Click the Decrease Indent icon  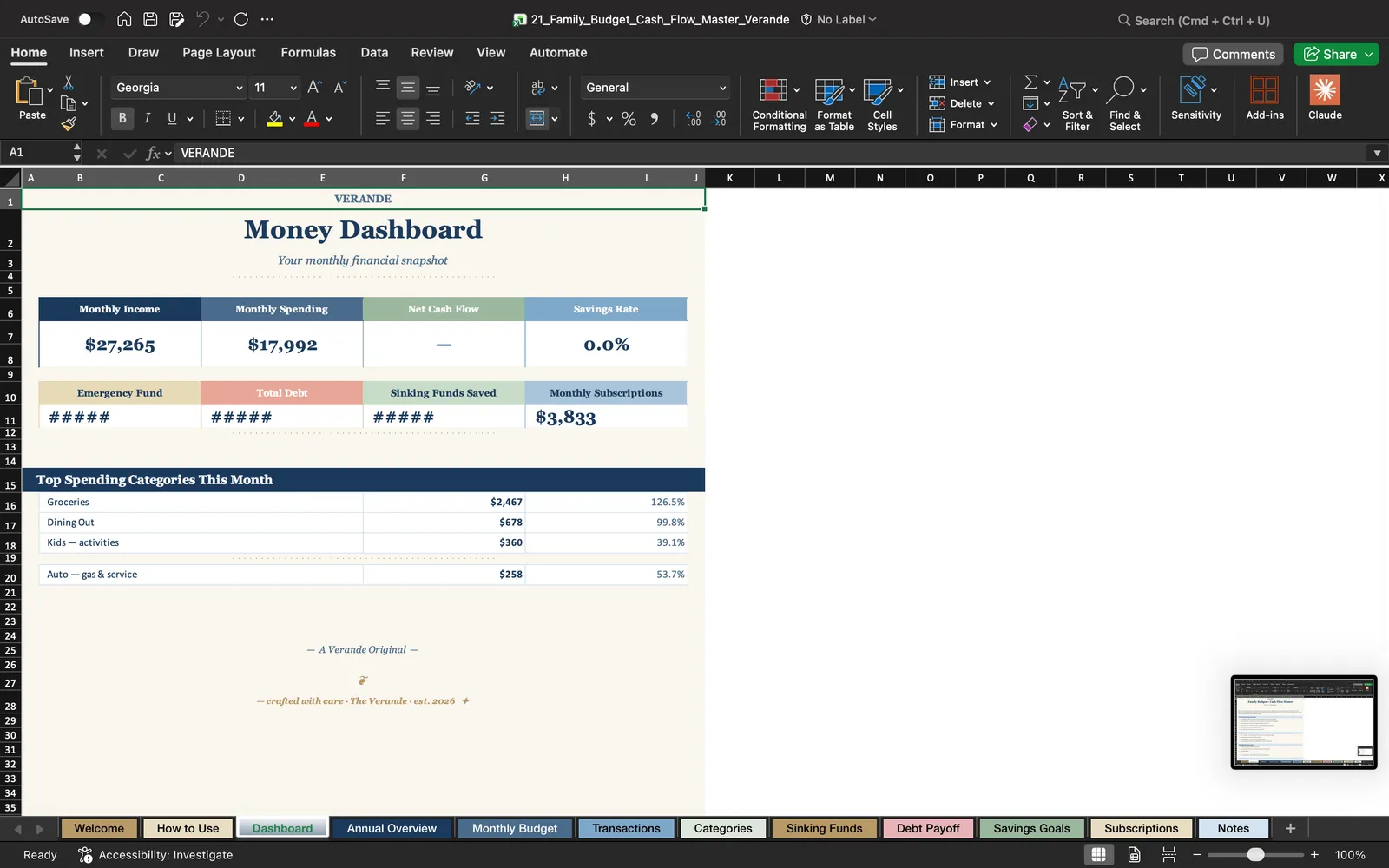[x=472, y=118]
